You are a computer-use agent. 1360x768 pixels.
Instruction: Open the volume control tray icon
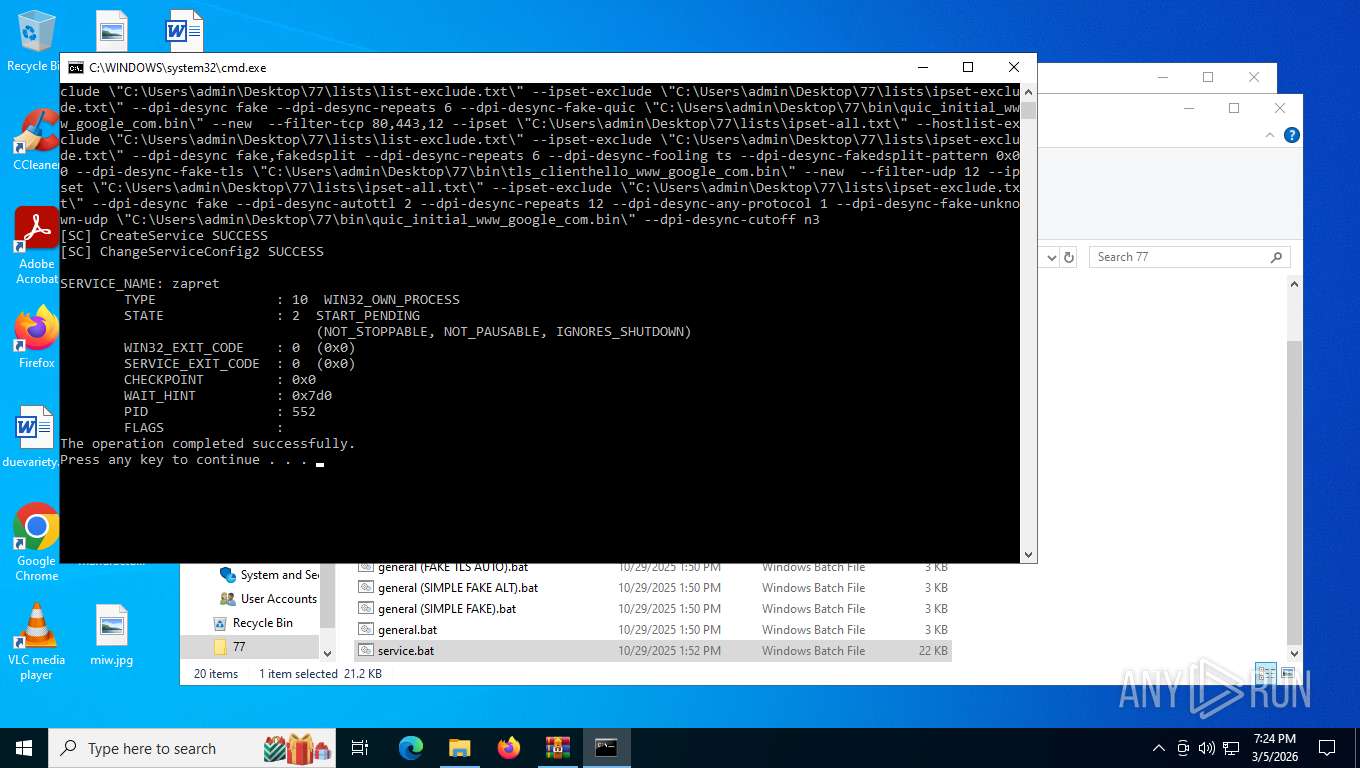1206,748
